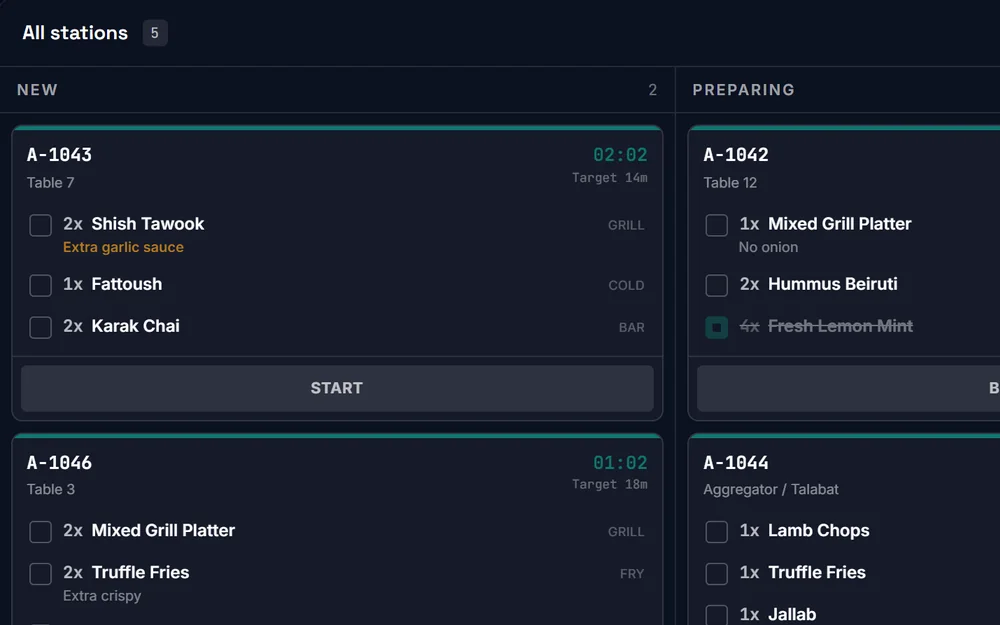Click the Jallab item name
Viewport: 1000px width, 625px height.
click(x=792, y=614)
